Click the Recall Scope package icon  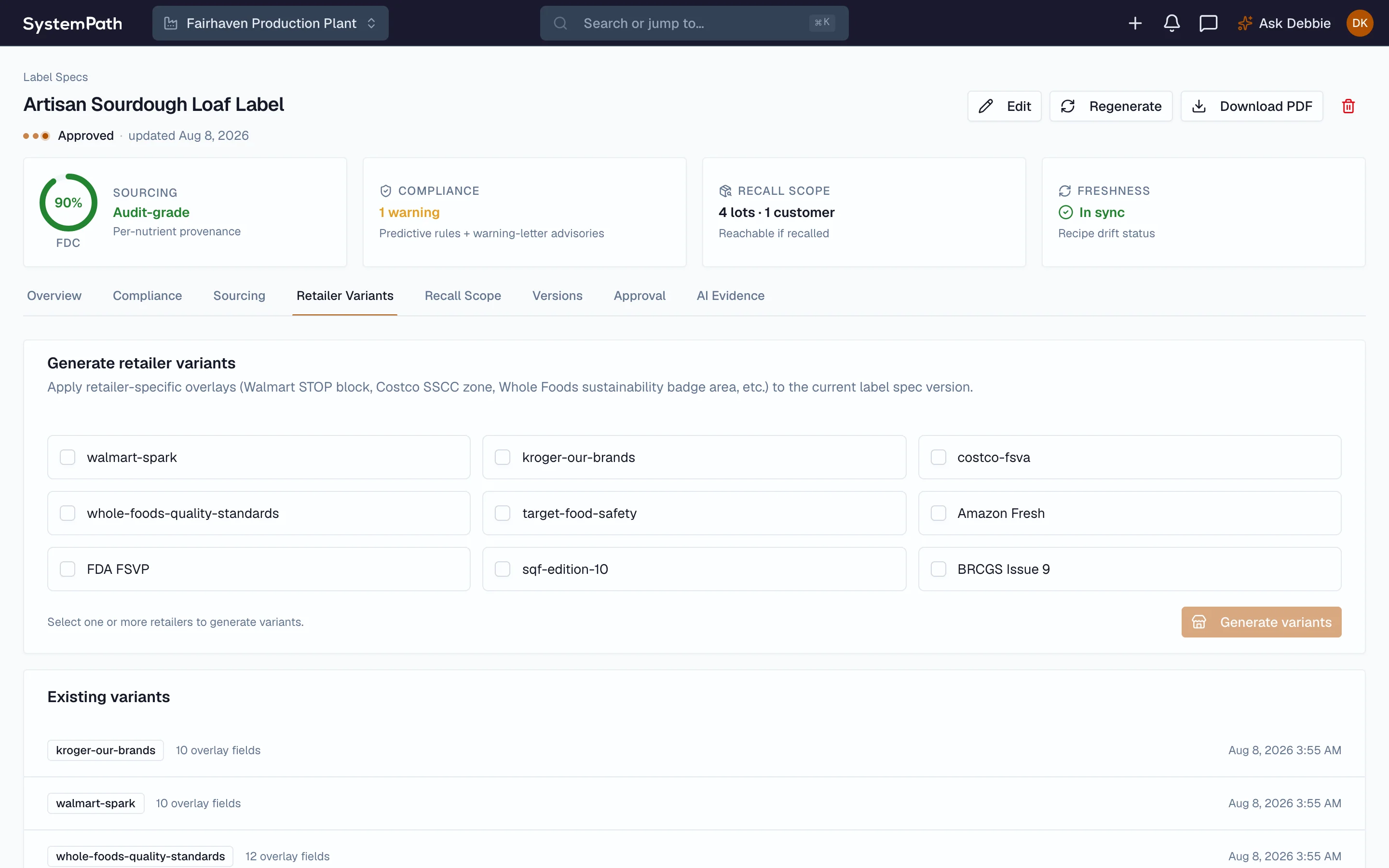pos(725,190)
